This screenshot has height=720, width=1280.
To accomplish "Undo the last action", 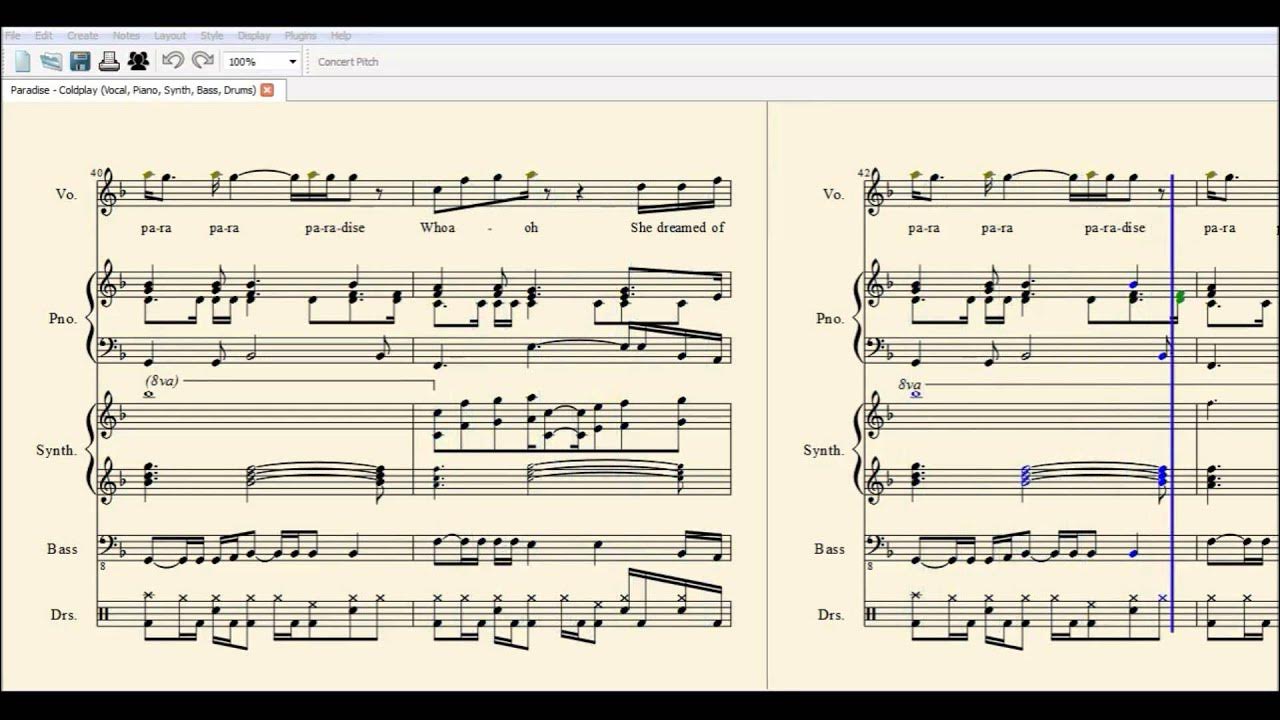I will click(x=172, y=61).
